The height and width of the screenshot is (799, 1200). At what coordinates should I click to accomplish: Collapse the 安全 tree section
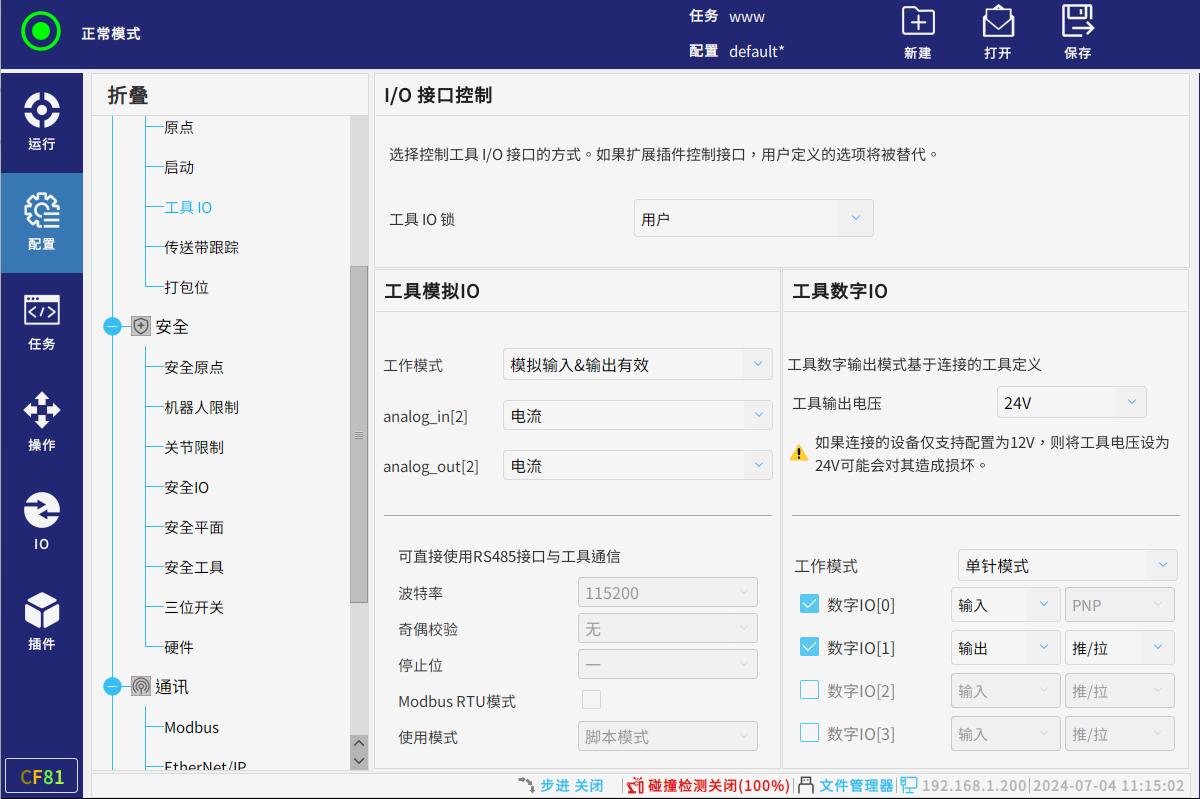click(x=112, y=327)
